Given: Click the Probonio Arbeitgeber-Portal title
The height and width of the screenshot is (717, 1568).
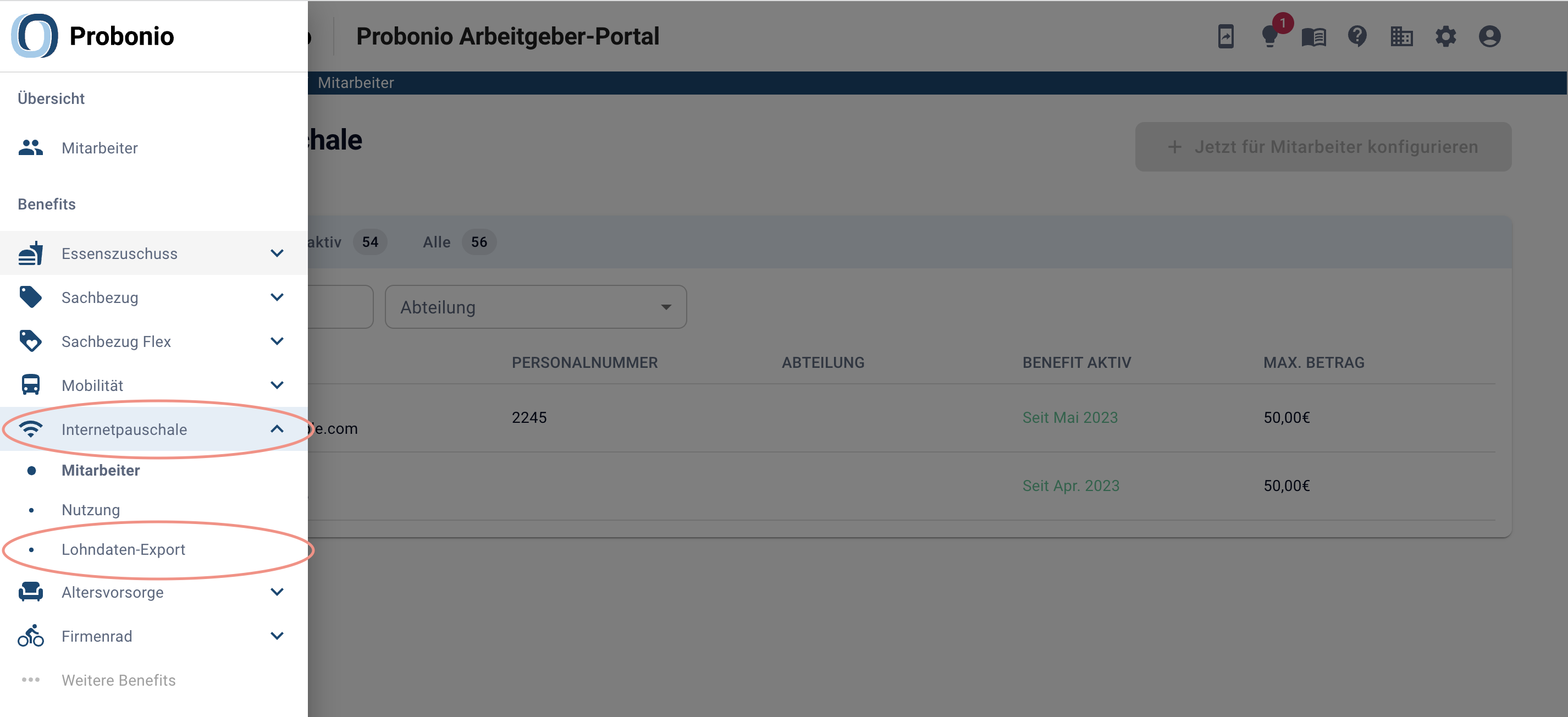Looking at the screenshot, I should point(507,36).
